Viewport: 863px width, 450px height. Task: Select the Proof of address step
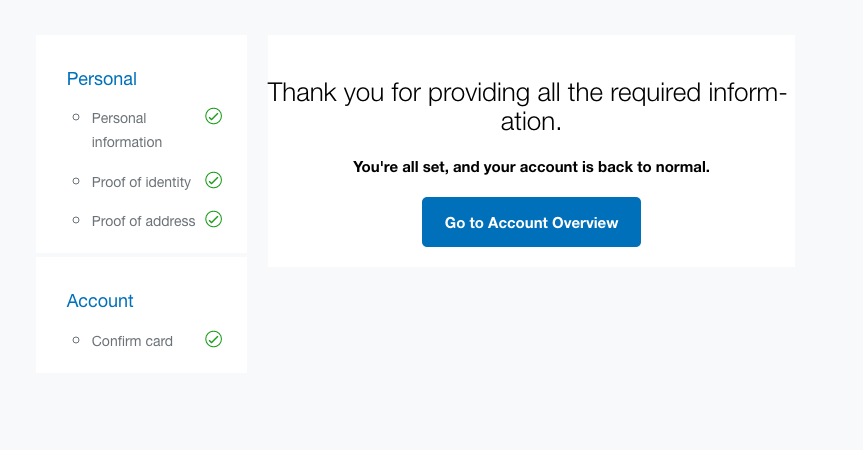pos(143,221)
